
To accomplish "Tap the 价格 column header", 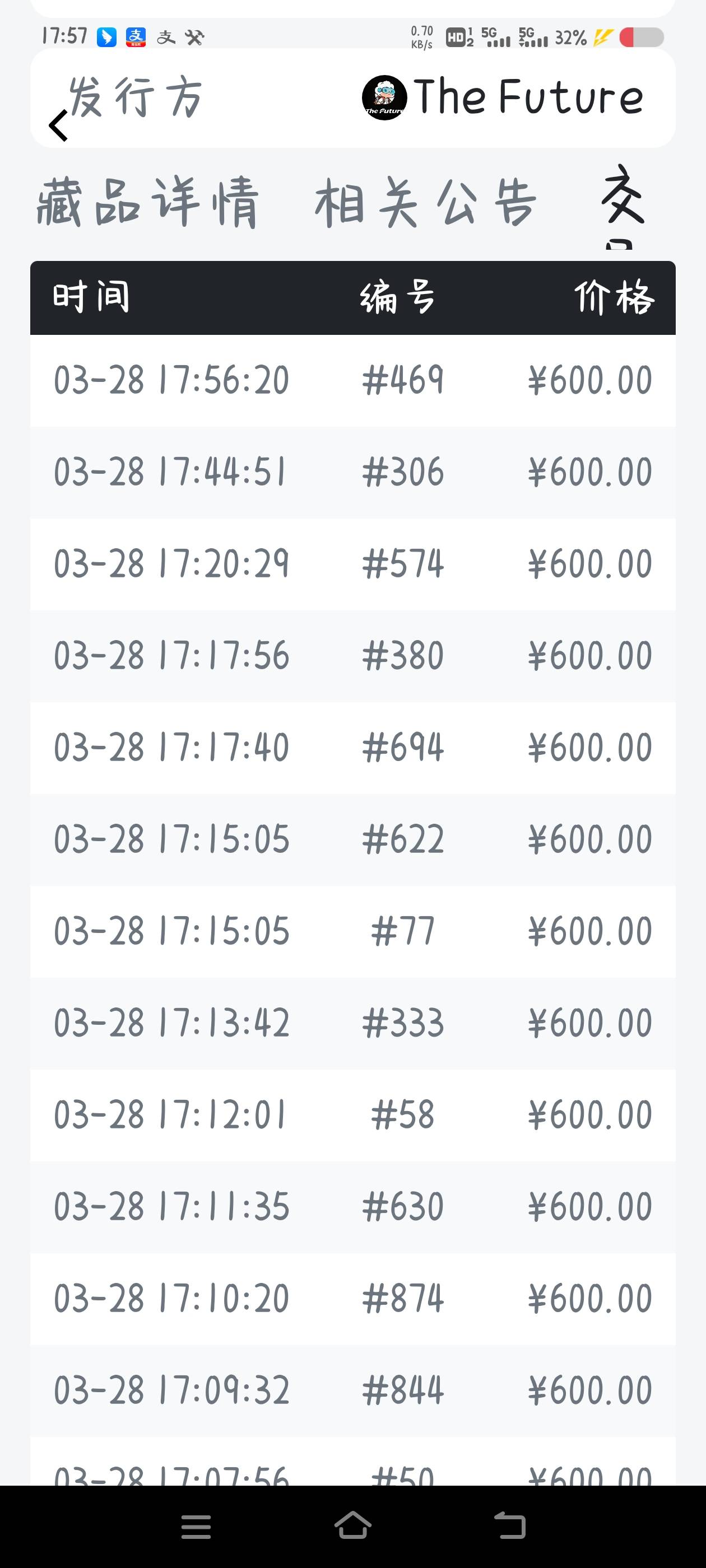I will [x=614, y=297].
